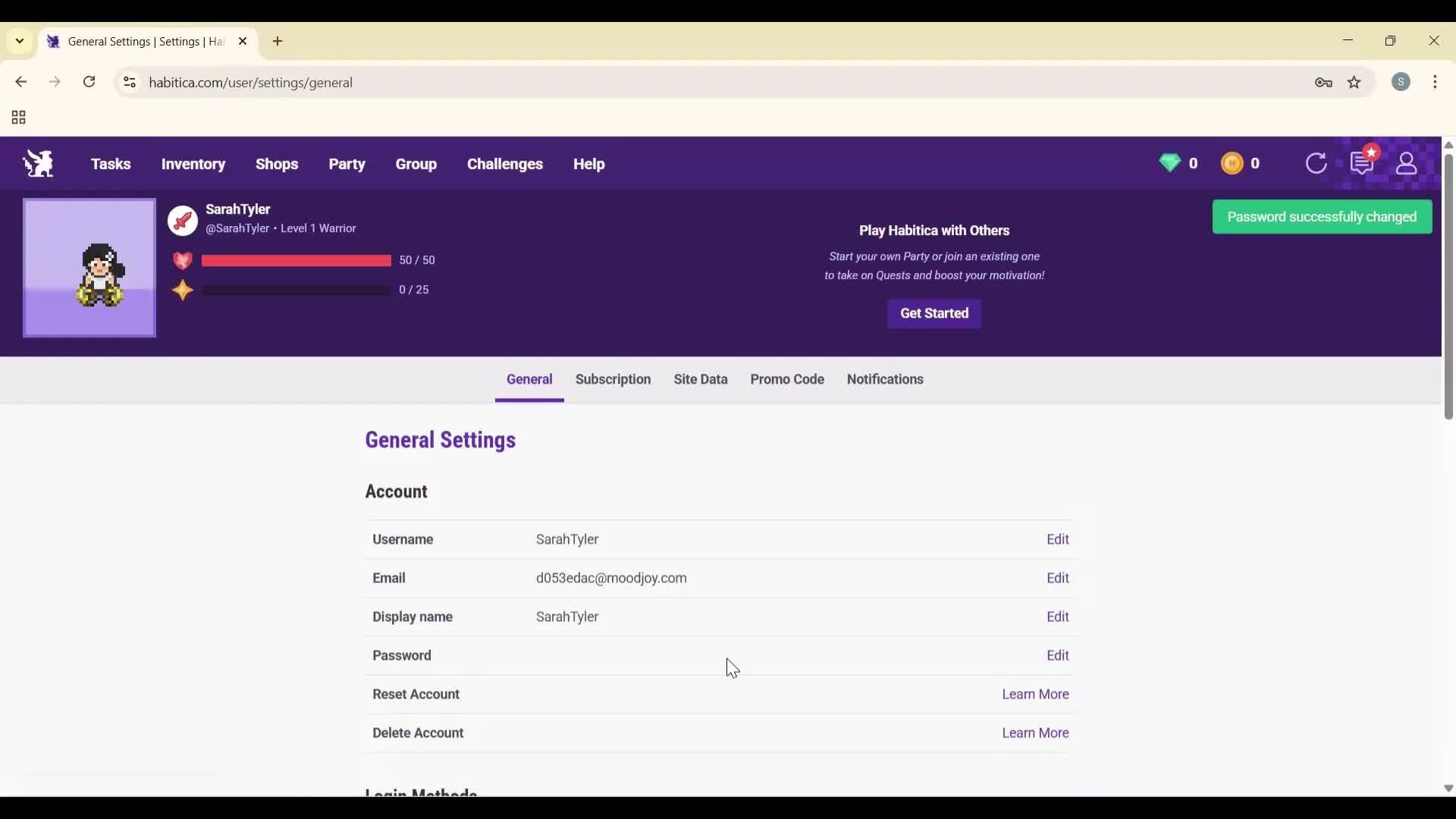Sync data using the refresh icon
The image size is (1456, 819).
click(x=1316, y=163)
